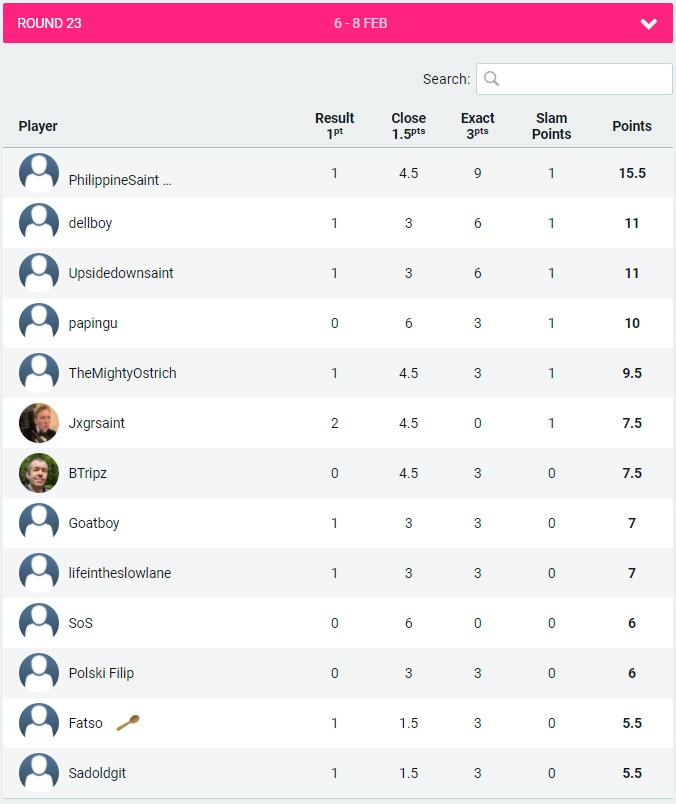Screen dimensions: 676x804
Task: Sort by the Points column header
Action: click(632, 126)
